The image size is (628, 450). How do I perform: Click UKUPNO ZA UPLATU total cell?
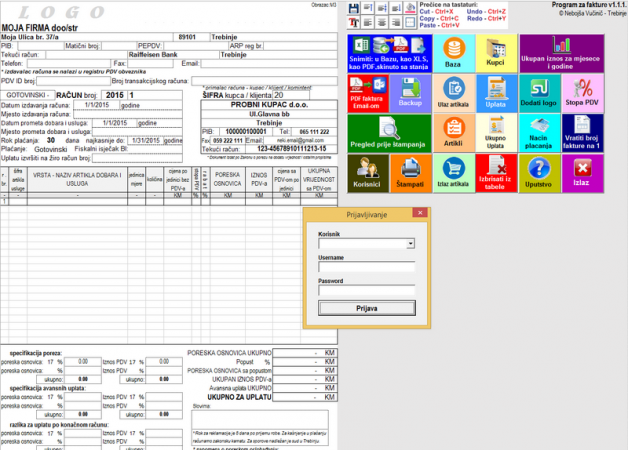pos(304,397)
